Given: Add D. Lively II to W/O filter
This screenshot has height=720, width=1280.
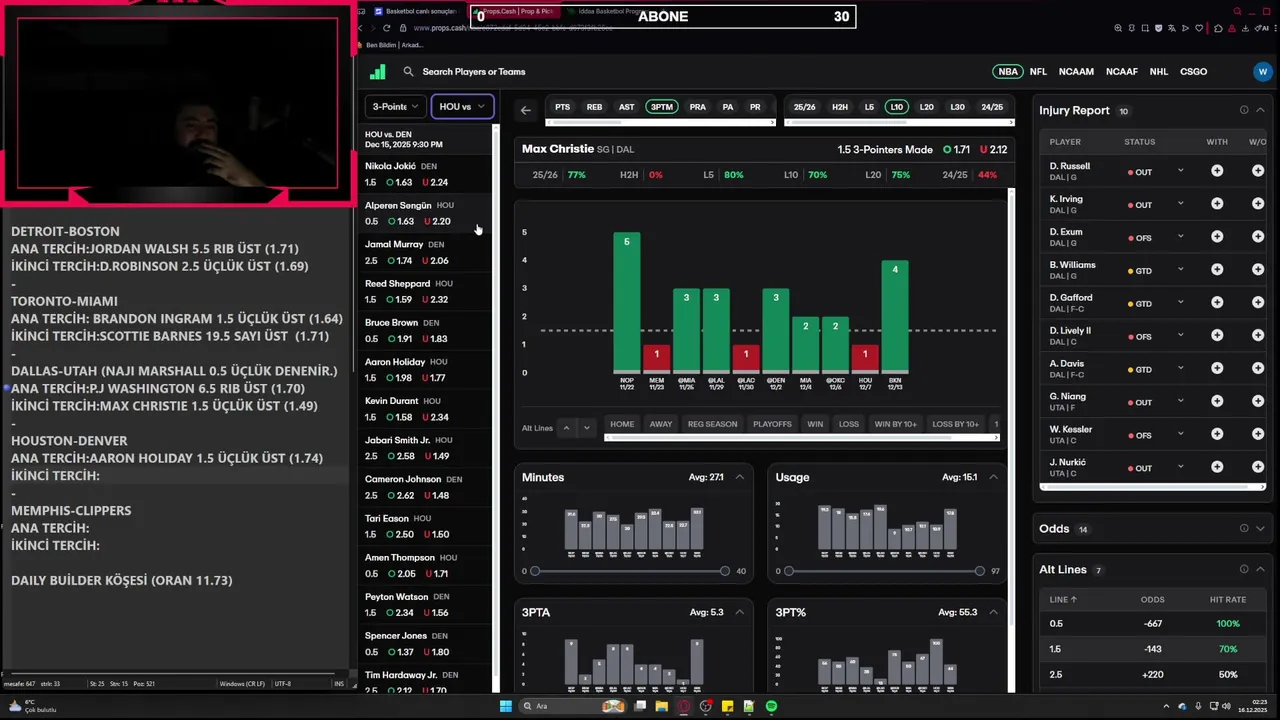Looking at the screenshot, I should pos(1257,336).
